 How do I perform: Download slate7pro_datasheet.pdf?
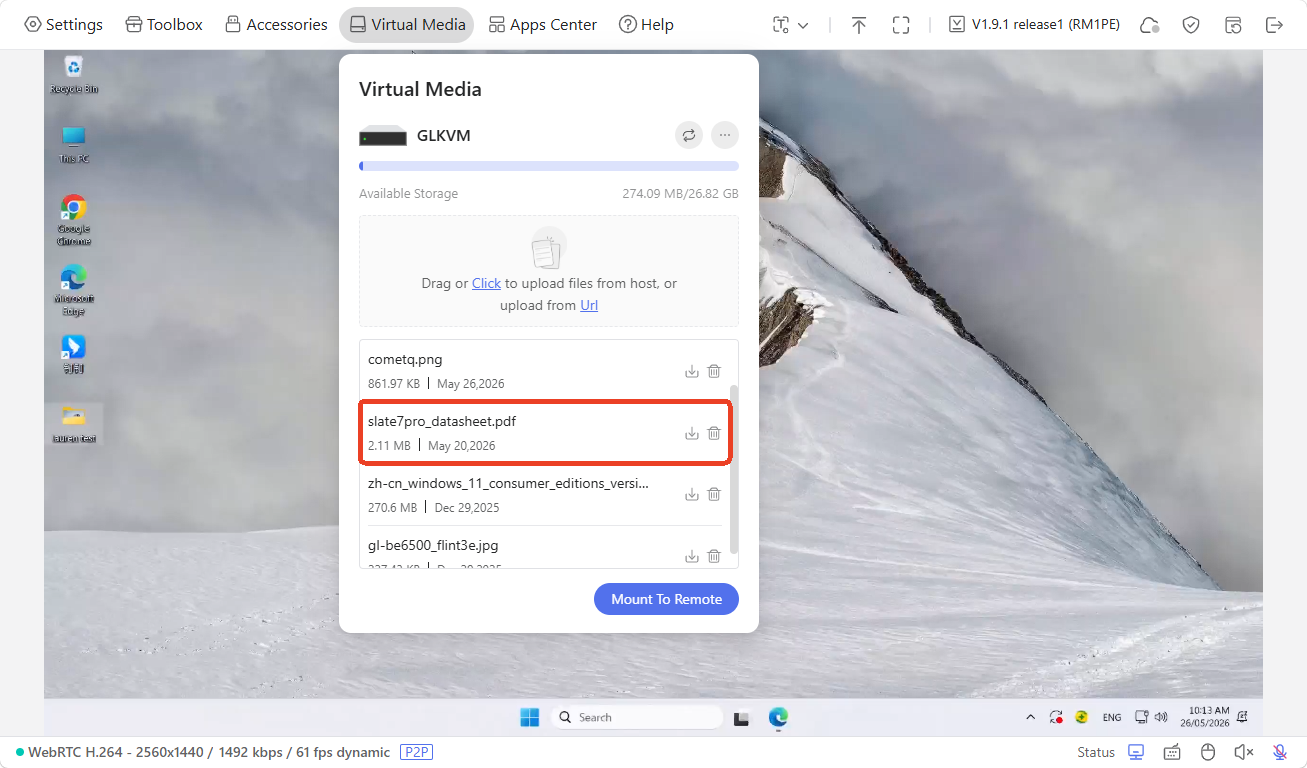[691, 433]
